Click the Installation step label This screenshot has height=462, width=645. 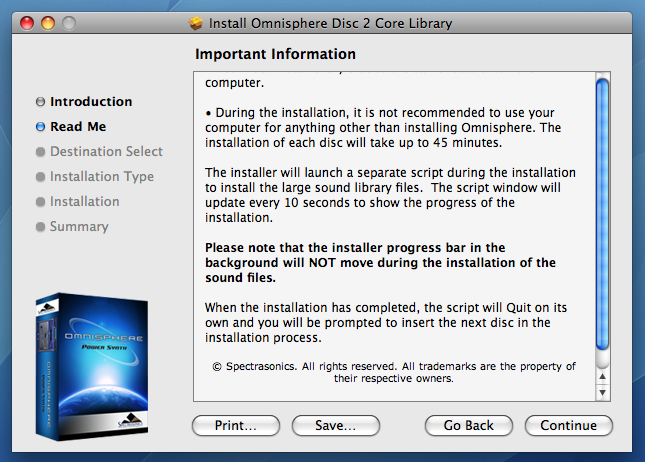click(x=85, y=202)
